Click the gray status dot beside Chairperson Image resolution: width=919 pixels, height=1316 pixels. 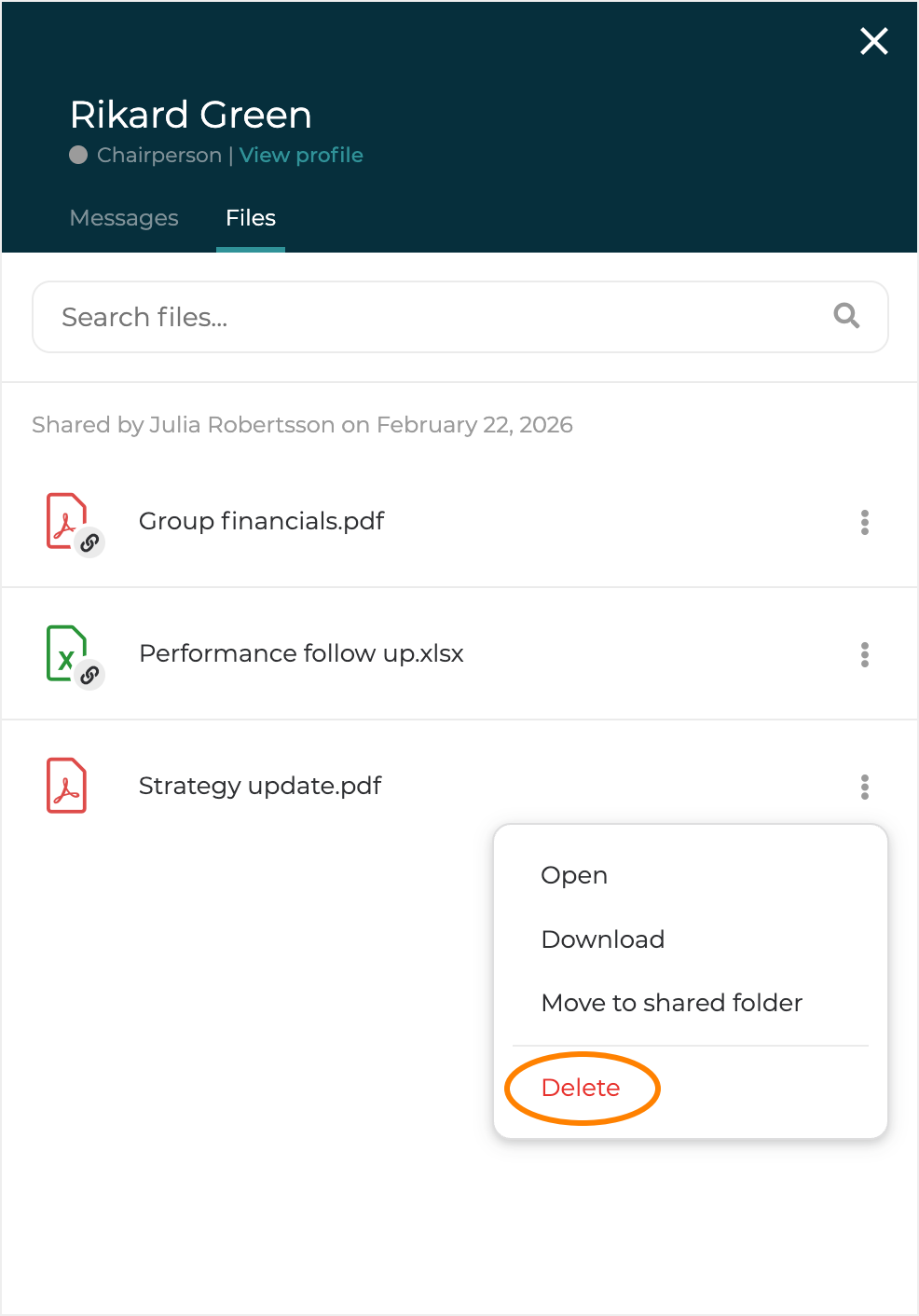(78, 155)
